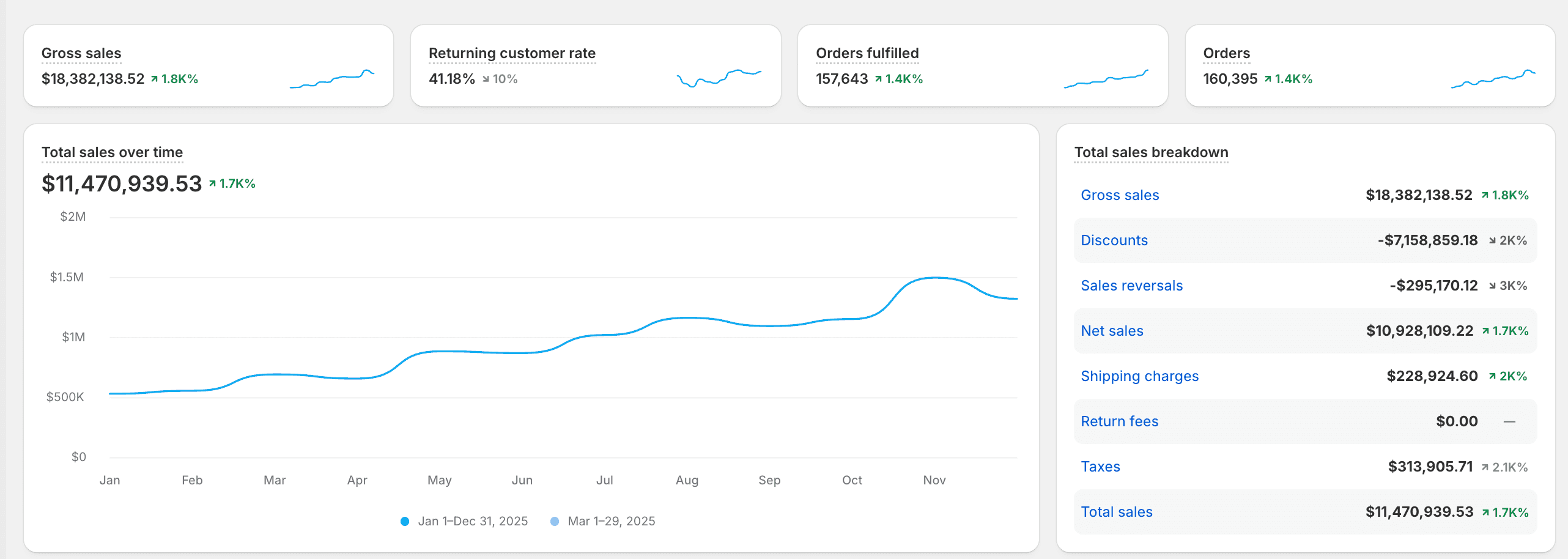1568x559 pixels.
Task: Open the Shipping charges link
Action: point(1139,376)
